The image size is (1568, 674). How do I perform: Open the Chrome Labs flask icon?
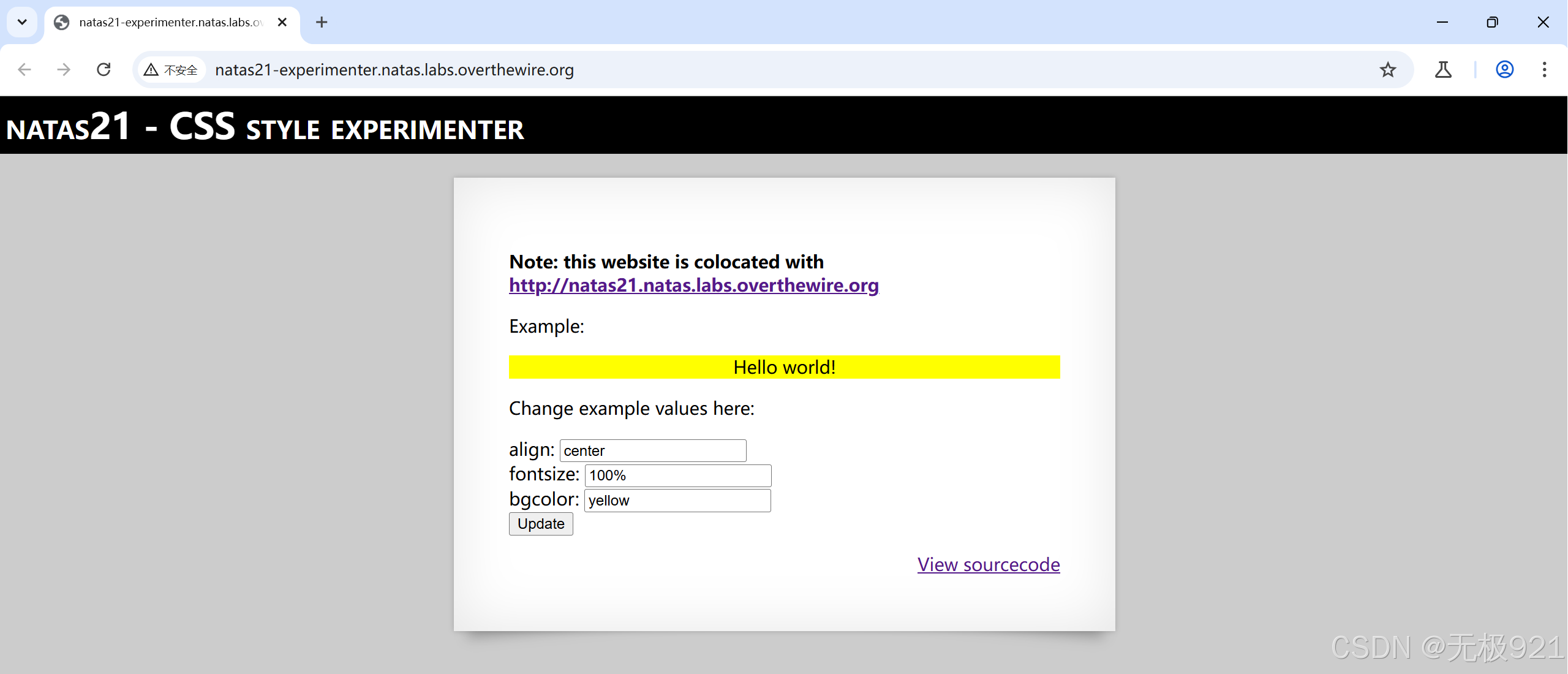click(x=1443, y=70)
